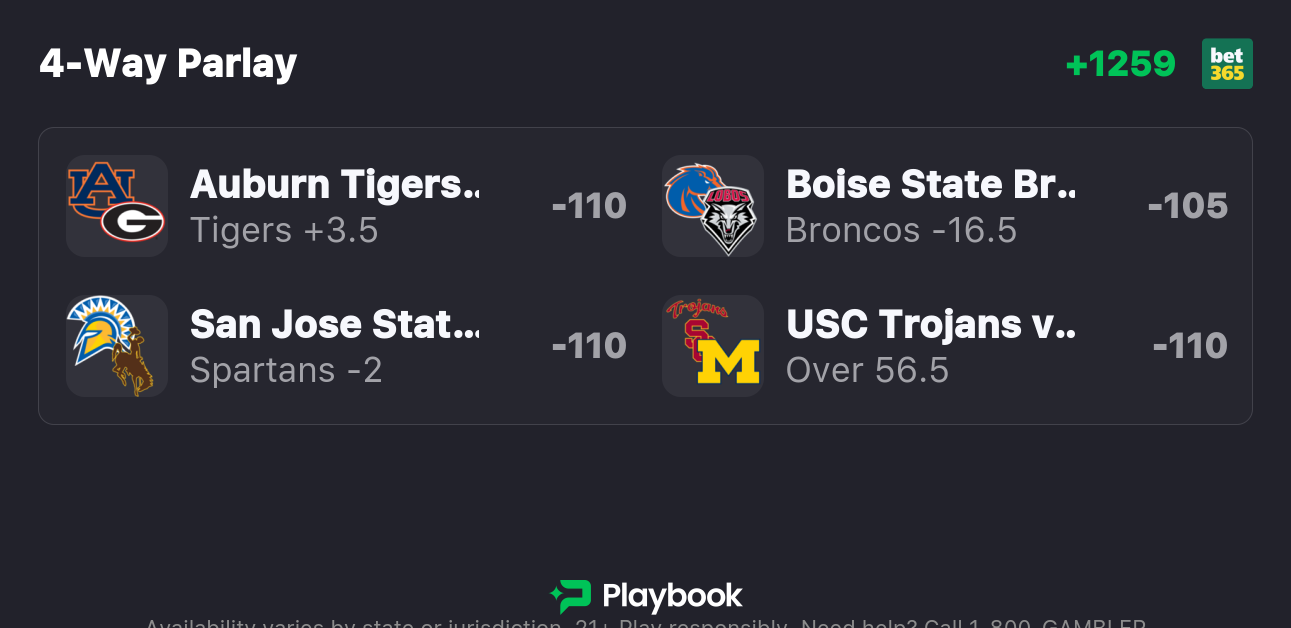Select the Tigers +3.5 spread pick
This screenshot has height=628, width=1291.
pyautogui.click(x=284, y=231)
